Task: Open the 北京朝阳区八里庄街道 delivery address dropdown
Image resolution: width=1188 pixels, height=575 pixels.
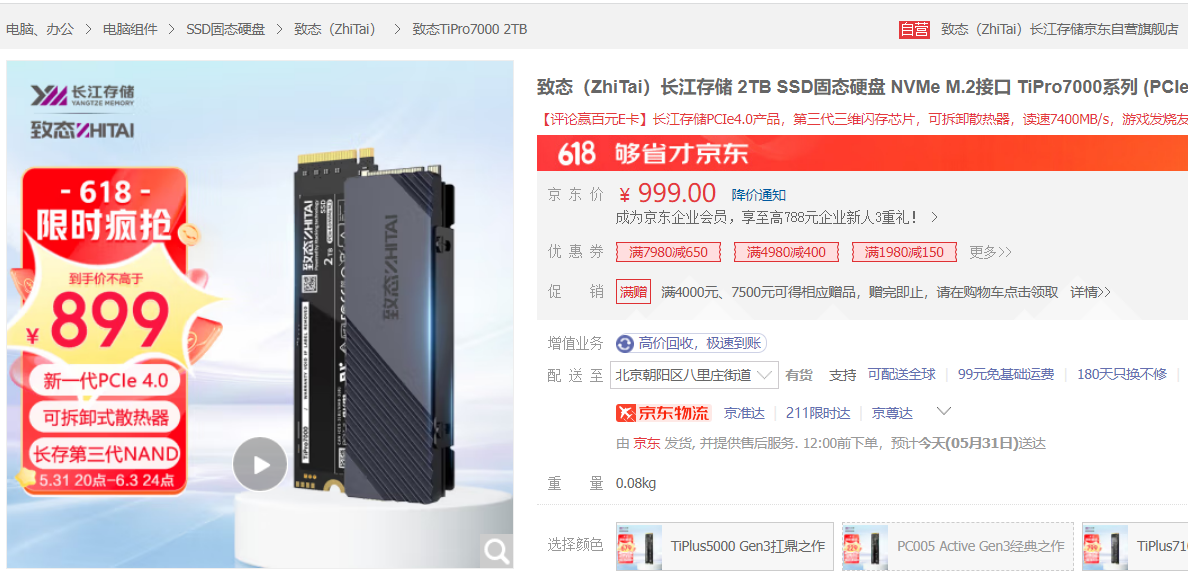Action: [x=695, y=374]
